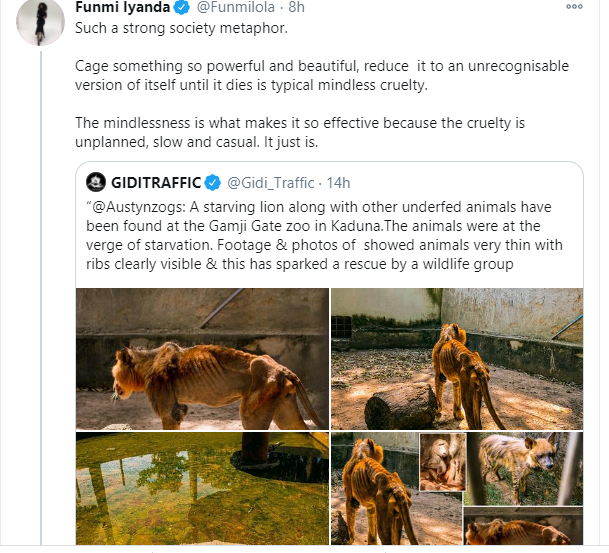The image size is (609, 553).
Task: Visit the @Gidi_Traffic handle
Action: pyautogui.click(x=268, y=182)
